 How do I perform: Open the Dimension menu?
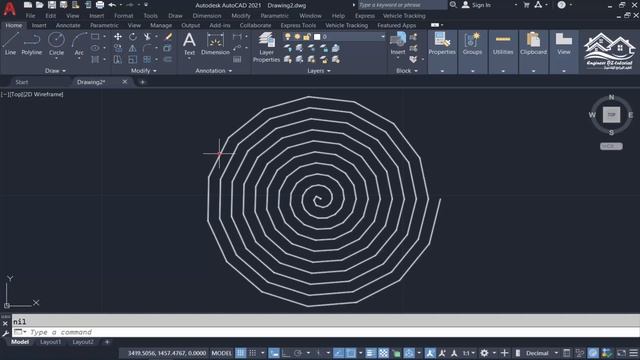click(x=207, y=16)
